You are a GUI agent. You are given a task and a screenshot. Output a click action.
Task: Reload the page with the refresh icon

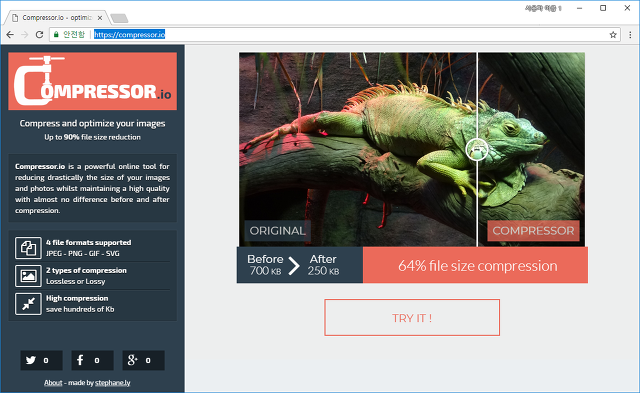tap(39, 35)
